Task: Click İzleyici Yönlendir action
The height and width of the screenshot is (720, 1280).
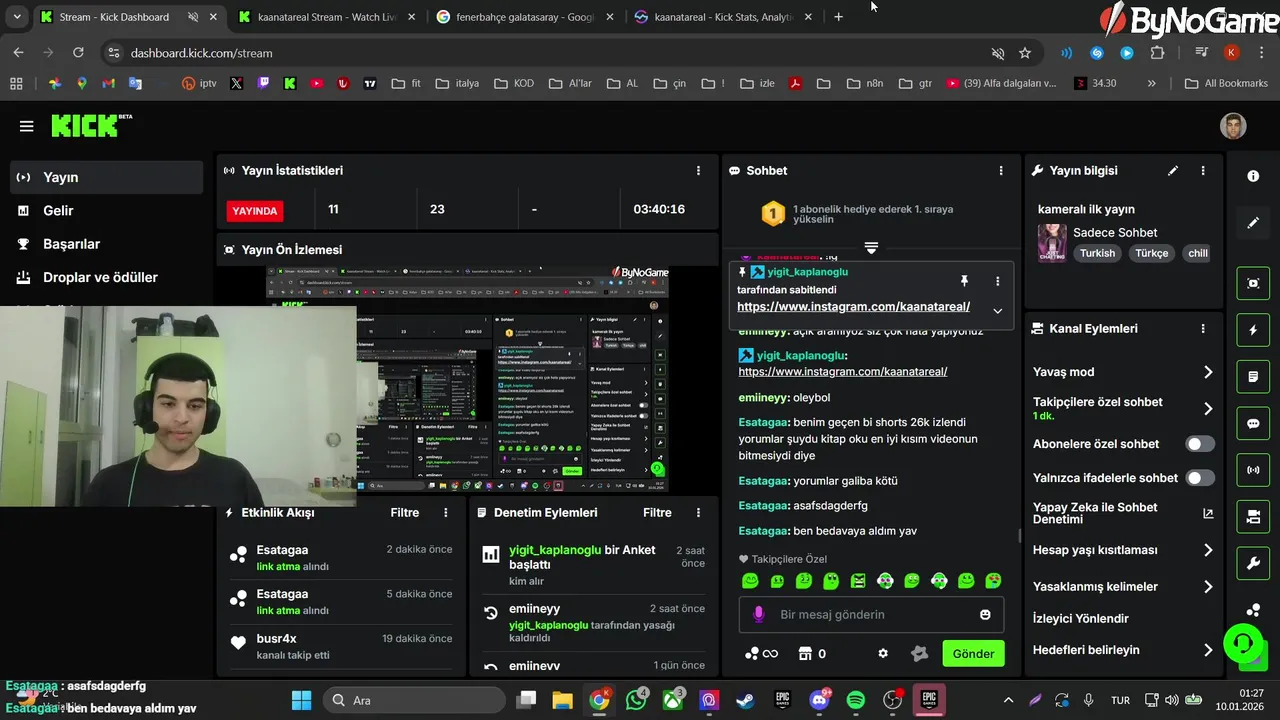Action: [x=1081, y=619]
